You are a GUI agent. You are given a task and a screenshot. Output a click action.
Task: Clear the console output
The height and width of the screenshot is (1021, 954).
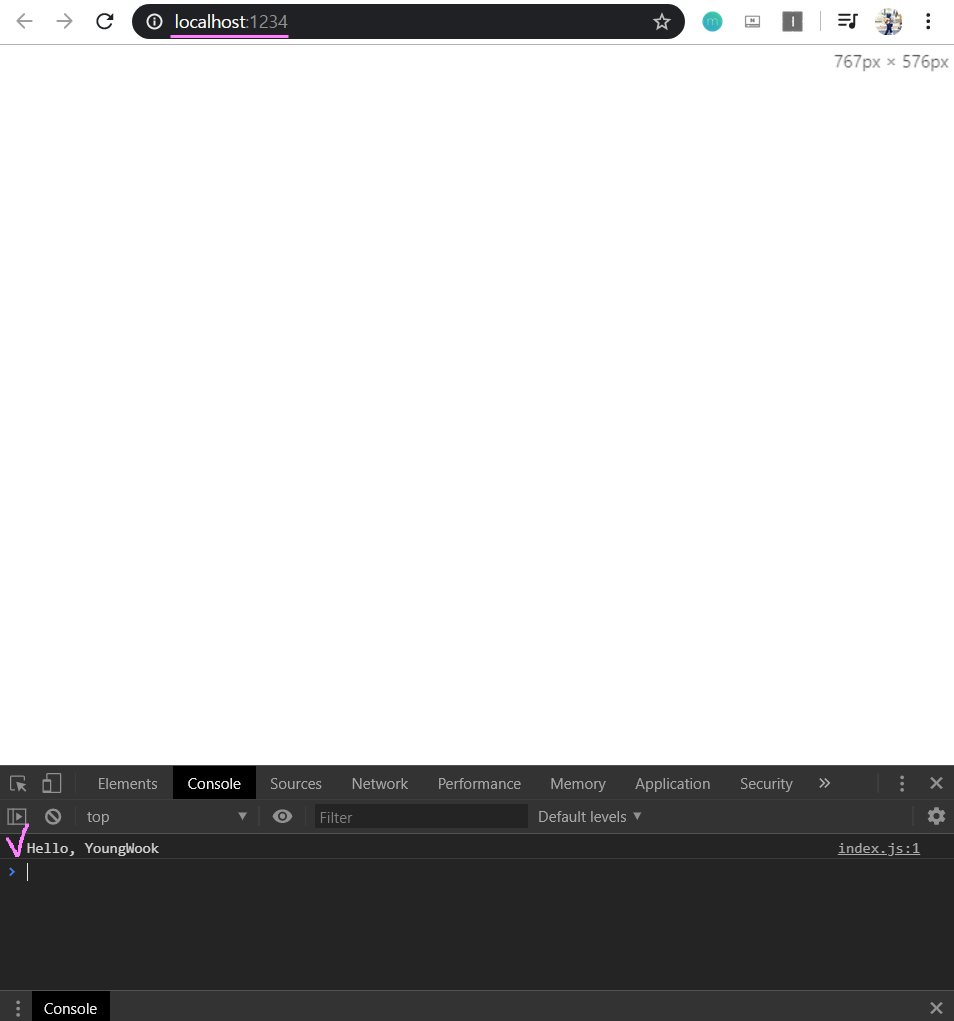(53, 817)
